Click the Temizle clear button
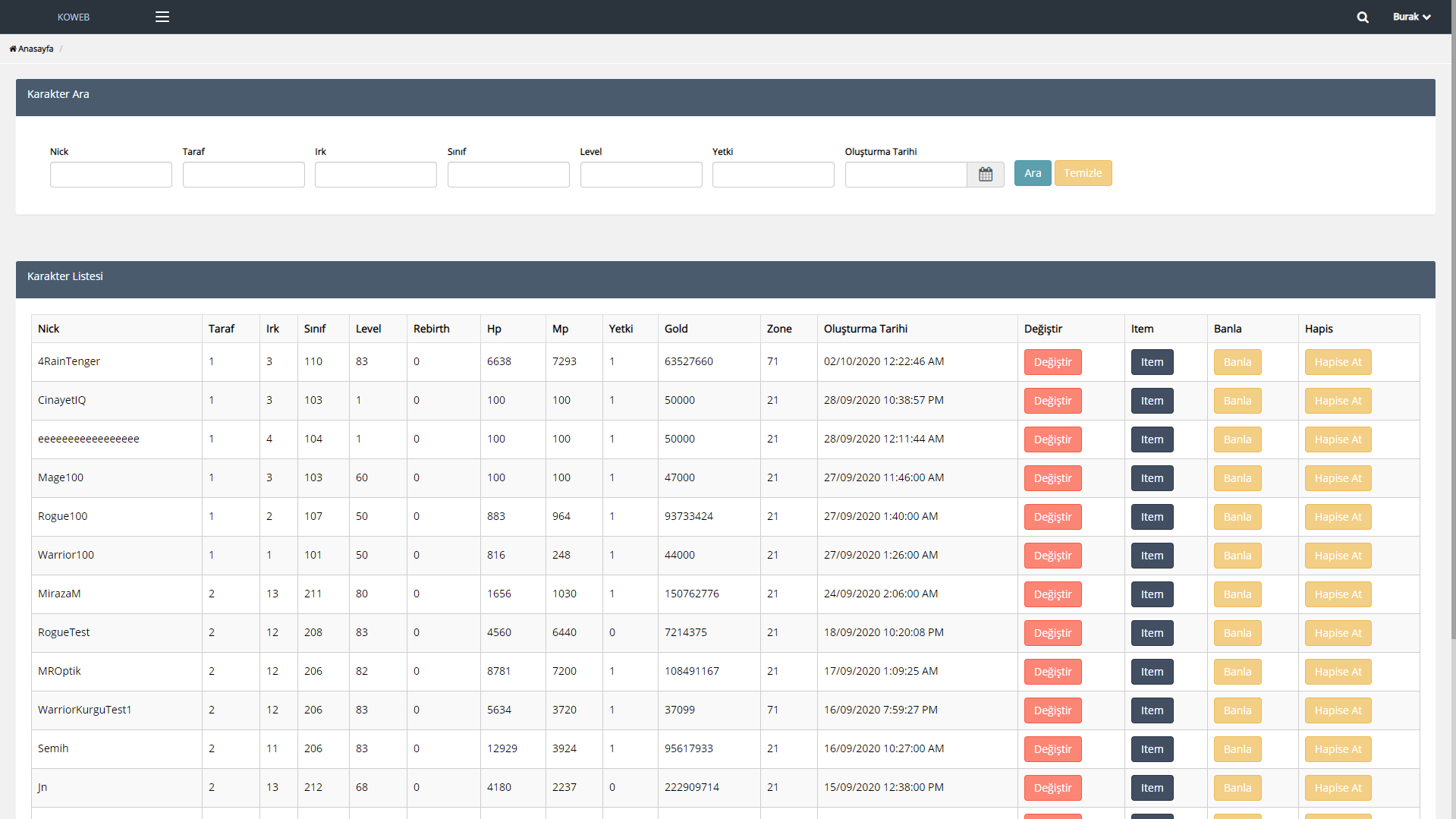The width and height of the screenshot is (1456, 819). coord(1083,173)
